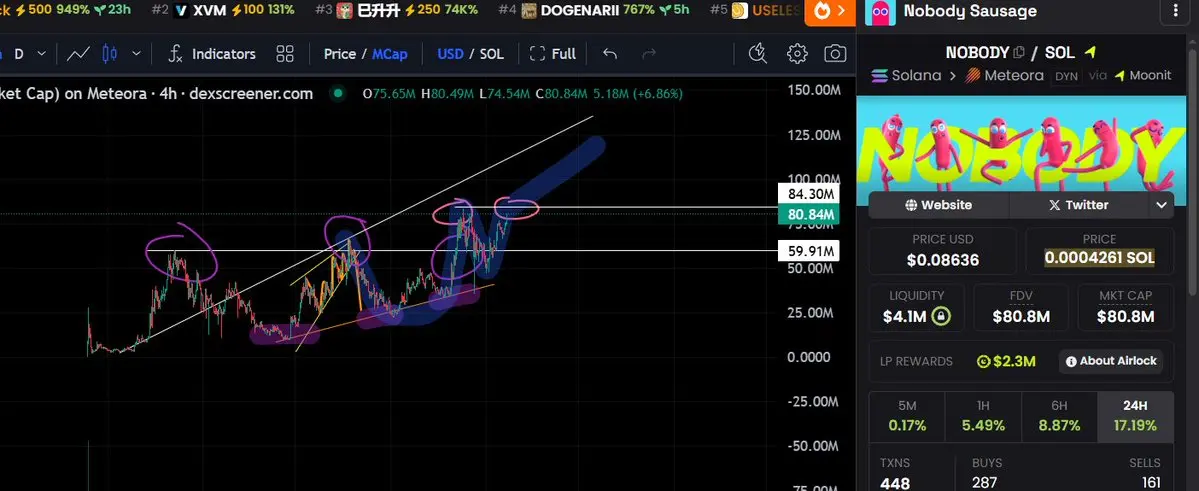Open the chart layout grid icon
The height and width of the screenshot is (491, 1199).
pyautogui.click(x=285, y=54)
